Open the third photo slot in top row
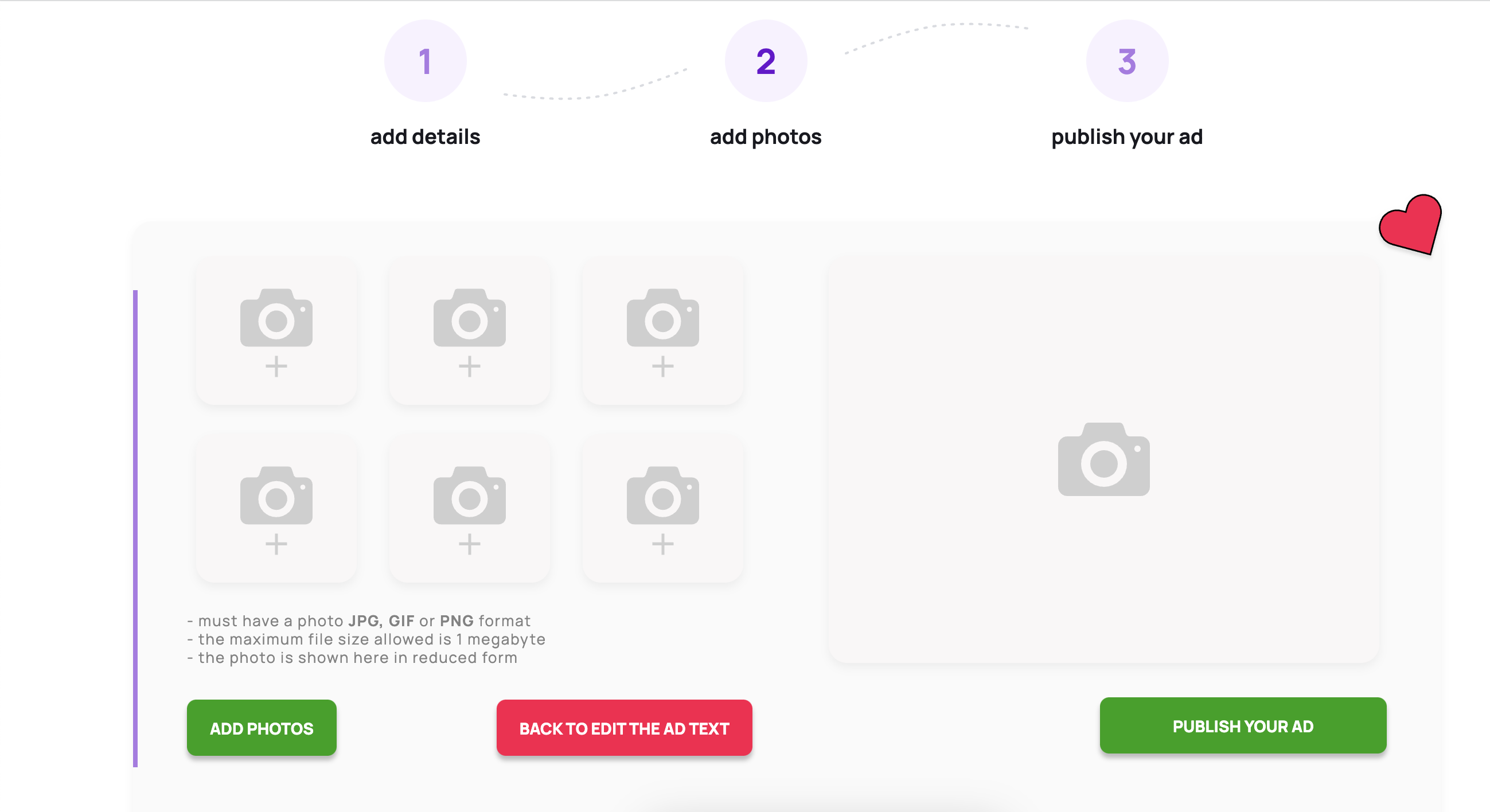 [662, 331]
